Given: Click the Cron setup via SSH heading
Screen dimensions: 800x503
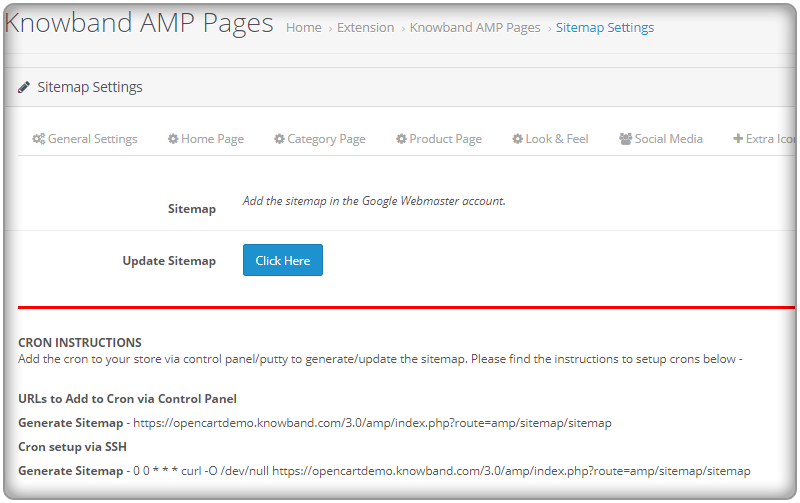Looking at the screenshot, I should coord(72,446).
